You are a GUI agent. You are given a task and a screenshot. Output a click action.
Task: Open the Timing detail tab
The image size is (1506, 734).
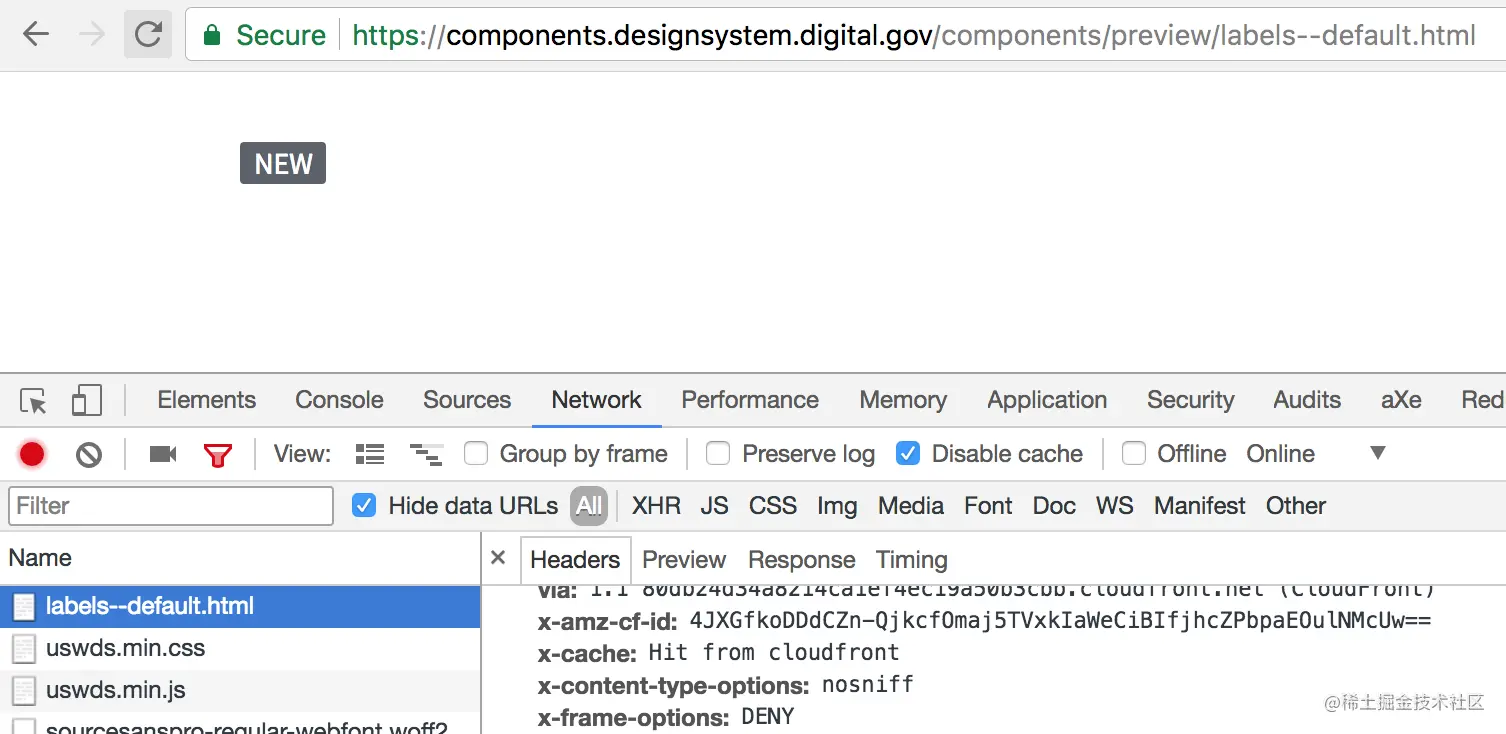912,560
